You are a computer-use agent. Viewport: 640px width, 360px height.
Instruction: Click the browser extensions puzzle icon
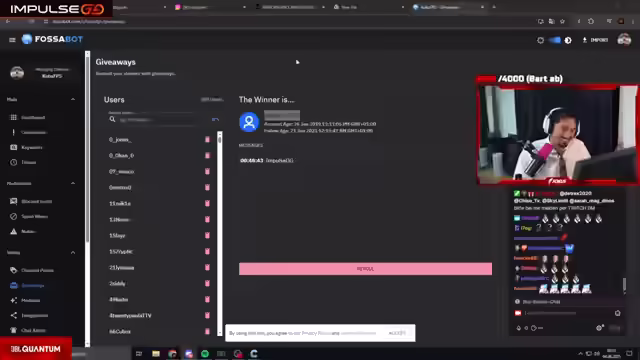(591, 21)
